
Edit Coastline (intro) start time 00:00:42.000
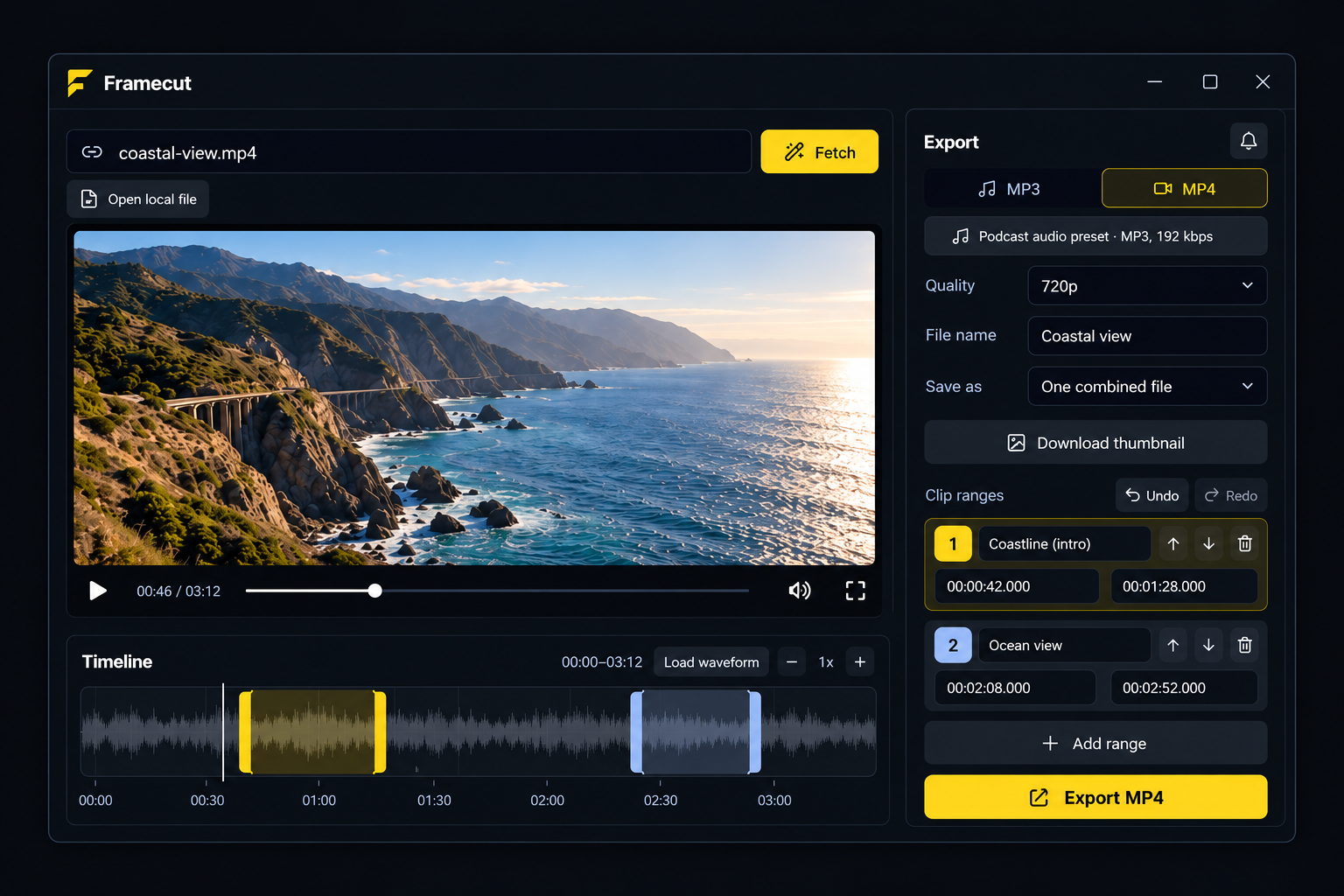tap(1017, 586)
